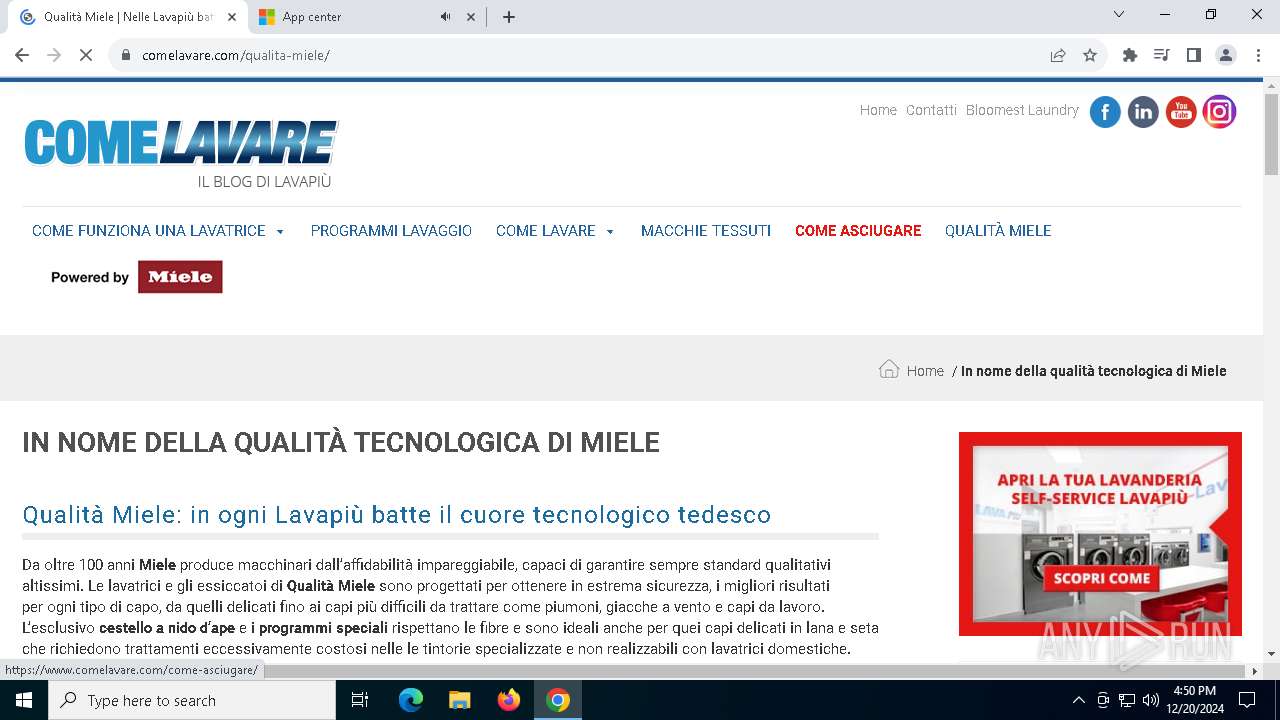Open Qualità Miele menu item
Viewport: 1280px width, 720px height.
pyautogui.click(x=998, y=231)
